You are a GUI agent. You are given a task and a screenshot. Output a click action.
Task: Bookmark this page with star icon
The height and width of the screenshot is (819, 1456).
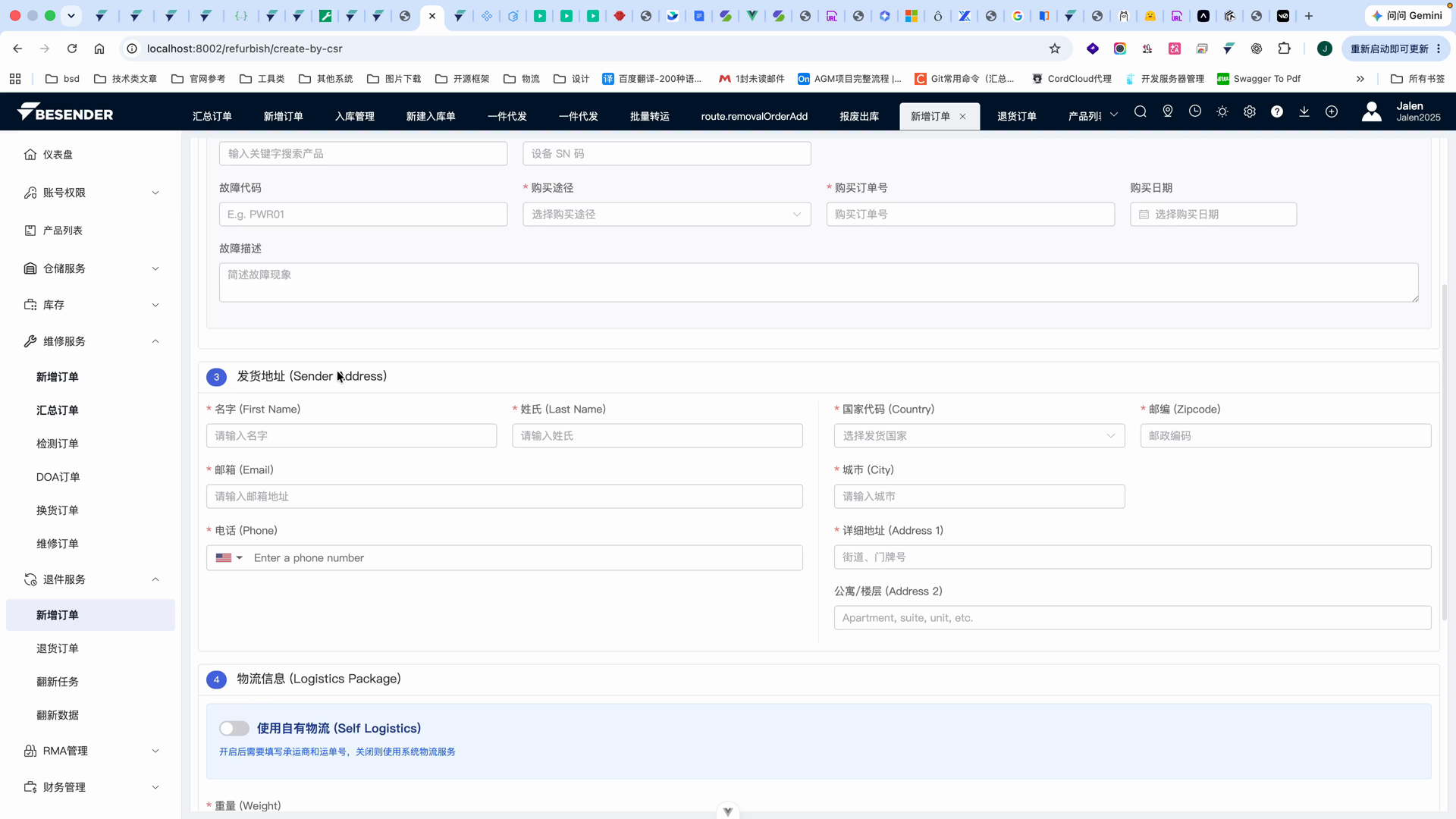tap(1055, 49)
